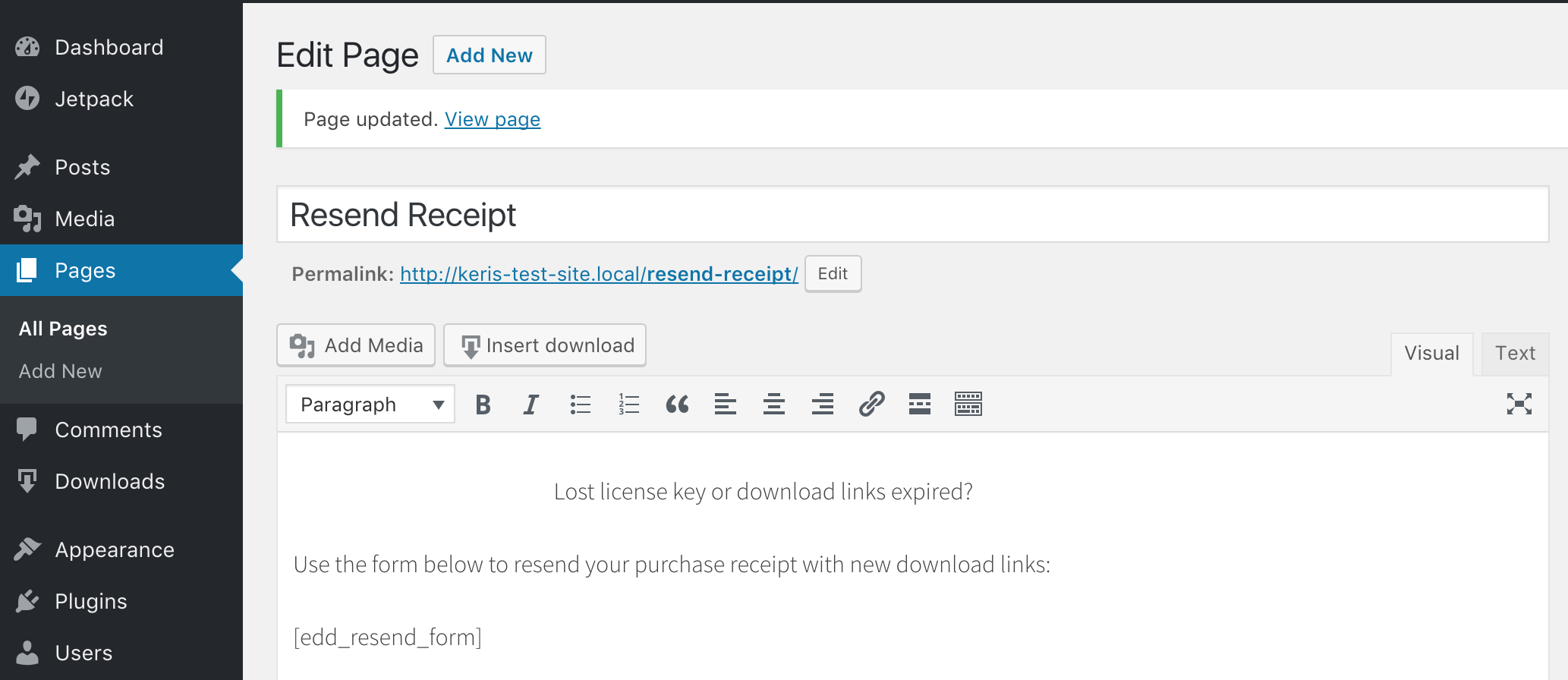Insert a bulleted list
This screenshot has height=680, width=1568.
point(580,405)
